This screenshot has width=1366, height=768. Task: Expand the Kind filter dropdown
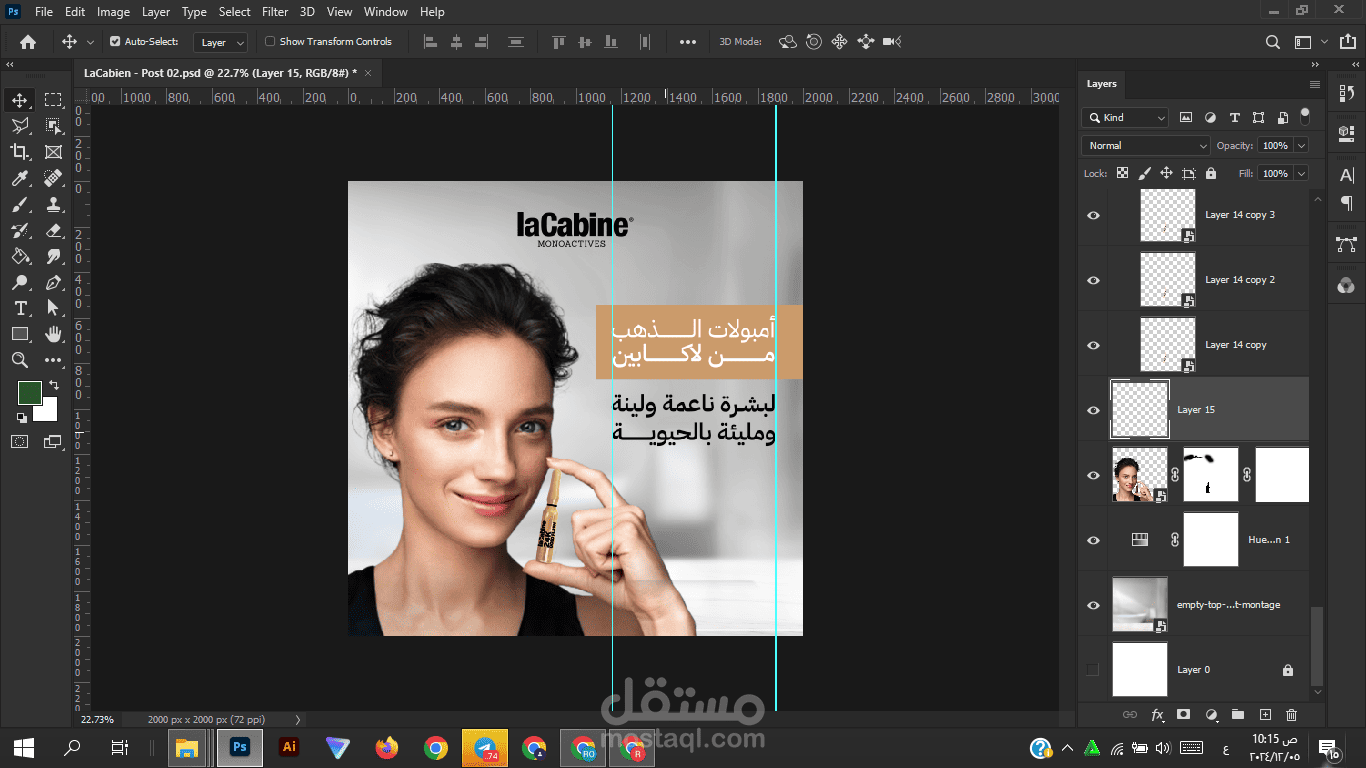(x=1125, y=117)
